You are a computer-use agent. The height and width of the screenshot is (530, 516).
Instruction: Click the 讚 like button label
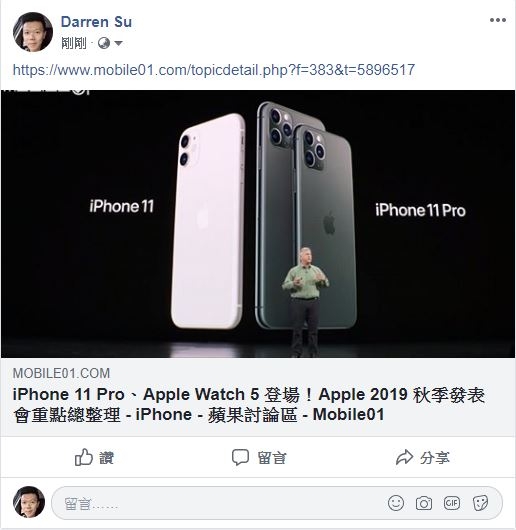pos(106,458)
